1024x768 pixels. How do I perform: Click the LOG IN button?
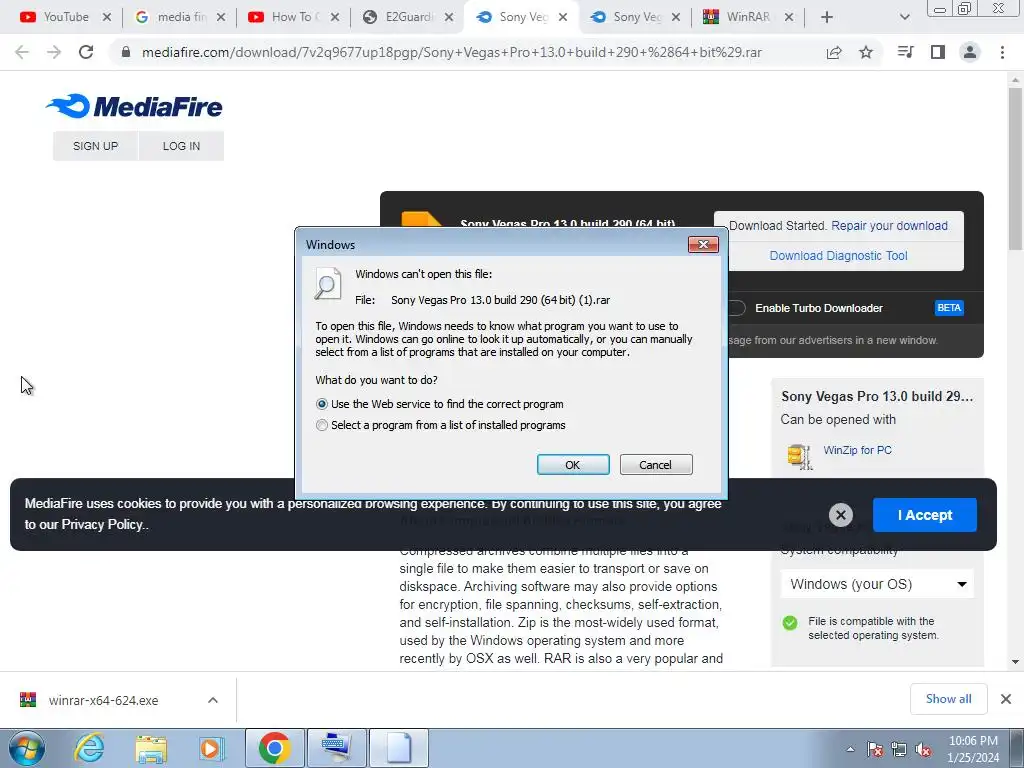pyautogui.click(x=182, y=146)
